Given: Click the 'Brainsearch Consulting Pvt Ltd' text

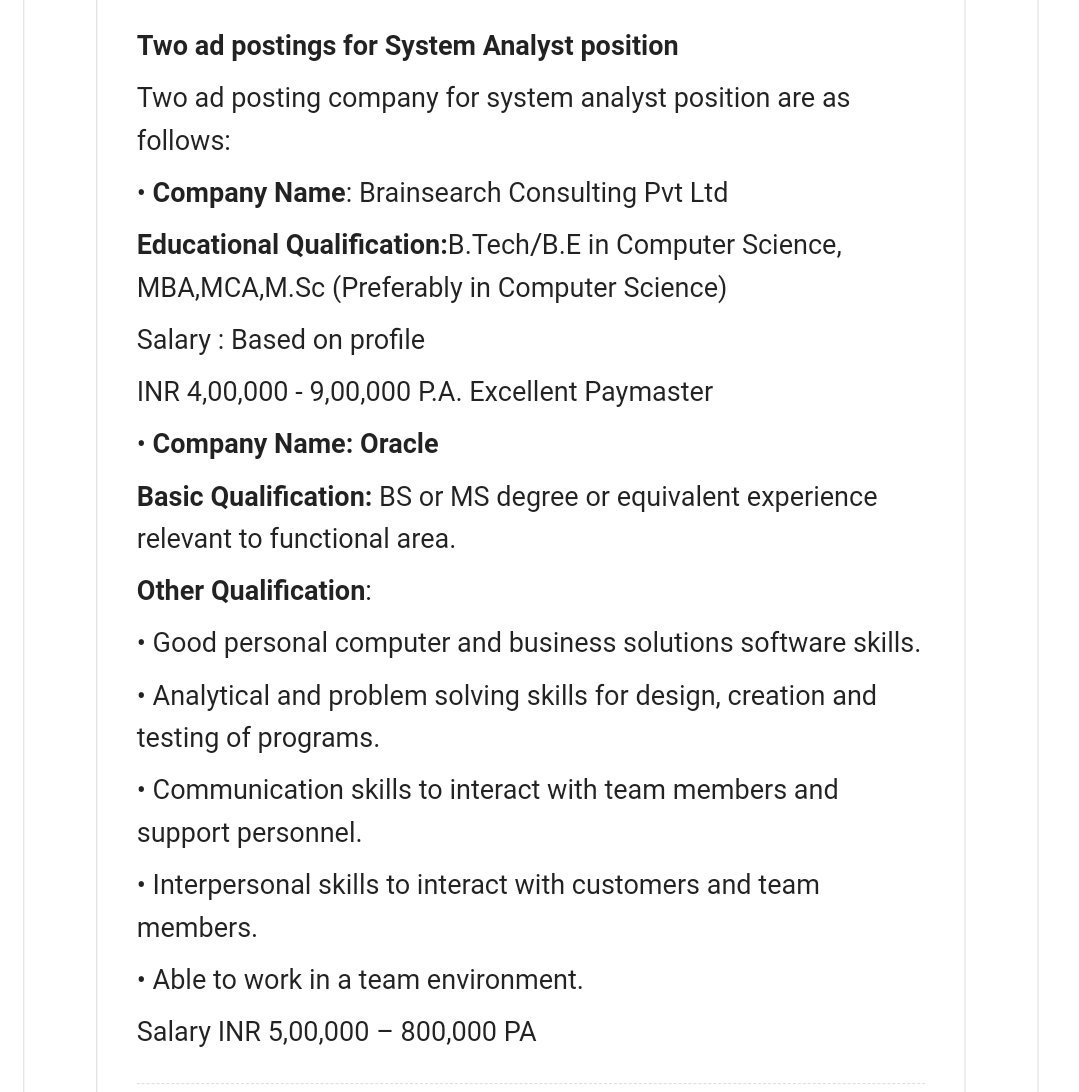Looking at the screenshot, I should click(543, 193).
